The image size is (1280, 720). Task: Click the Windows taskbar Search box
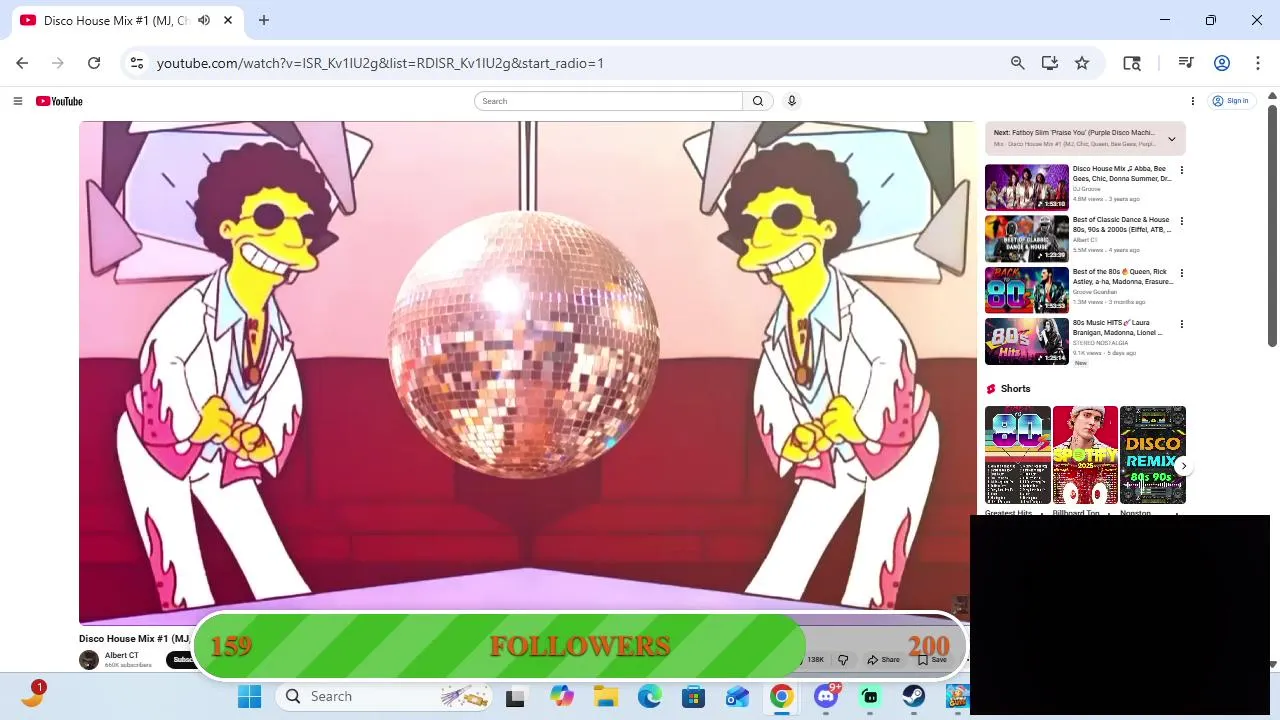[383, 696]
